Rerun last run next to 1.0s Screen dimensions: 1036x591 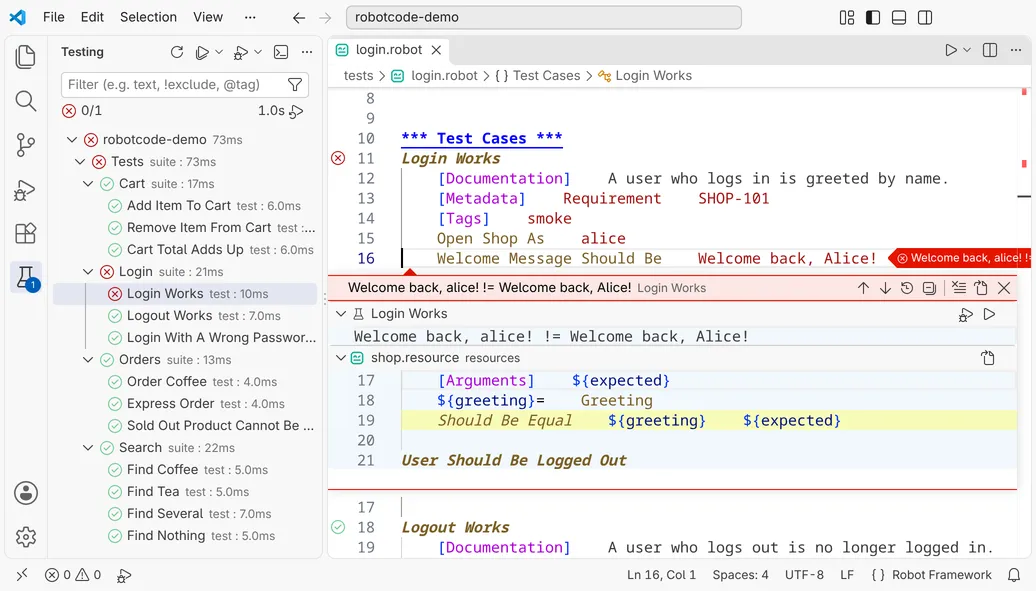pos(297,111)
